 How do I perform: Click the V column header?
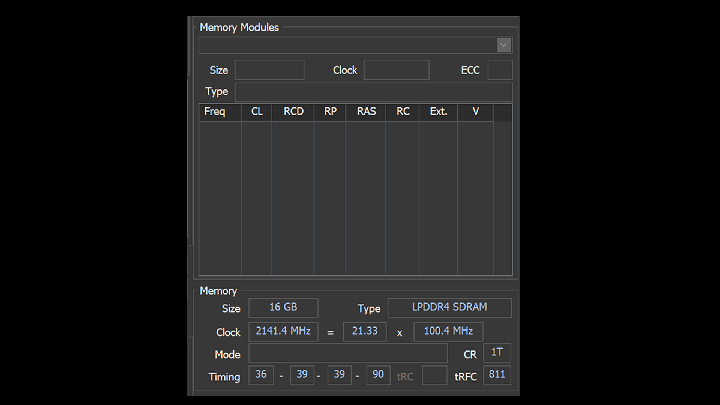[475, 112]
